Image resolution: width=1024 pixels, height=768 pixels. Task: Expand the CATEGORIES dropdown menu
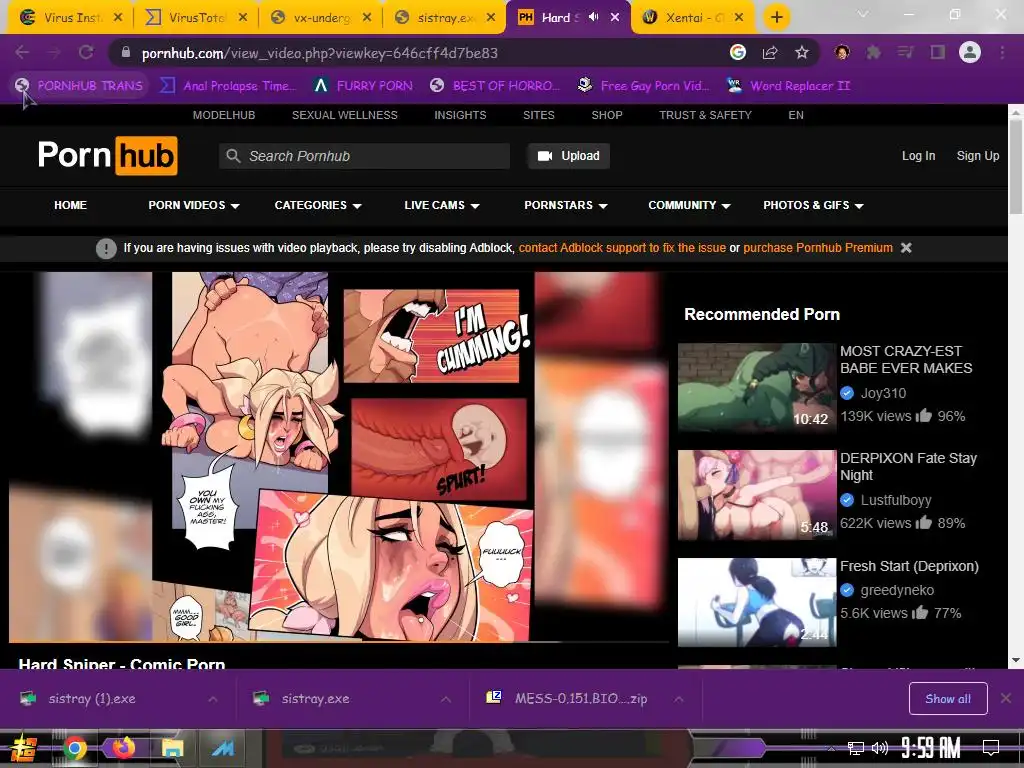pyautogui.click(x=318, y=205)
